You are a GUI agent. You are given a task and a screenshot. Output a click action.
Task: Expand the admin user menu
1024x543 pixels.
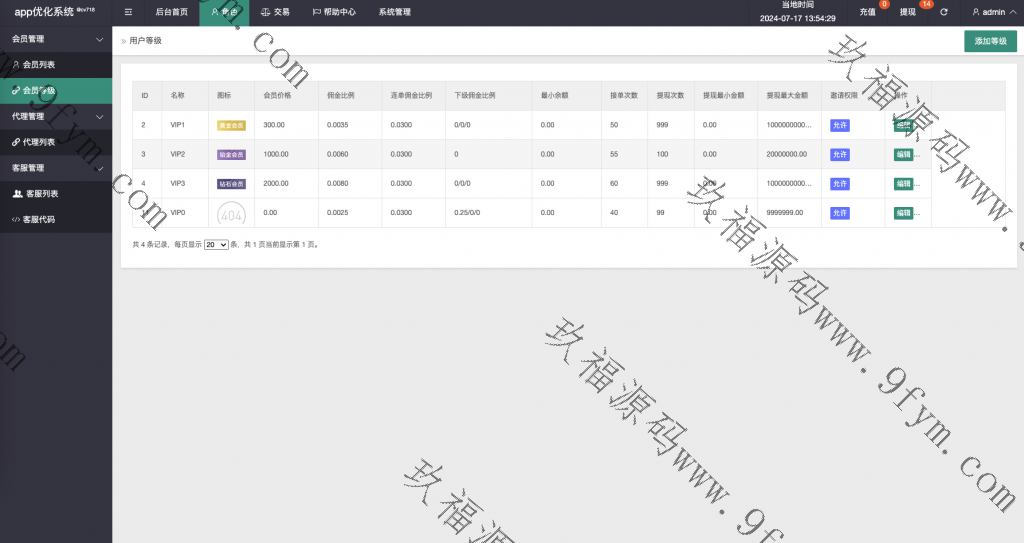(994, 13)
